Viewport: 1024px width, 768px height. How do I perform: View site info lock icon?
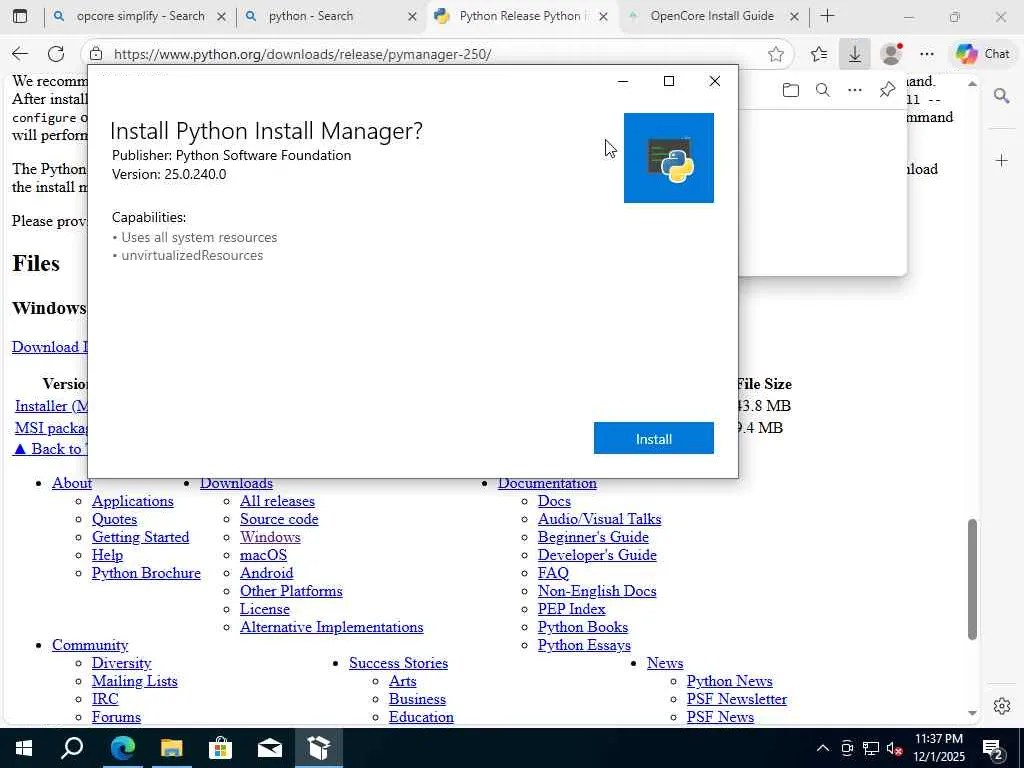coord(96,54)
